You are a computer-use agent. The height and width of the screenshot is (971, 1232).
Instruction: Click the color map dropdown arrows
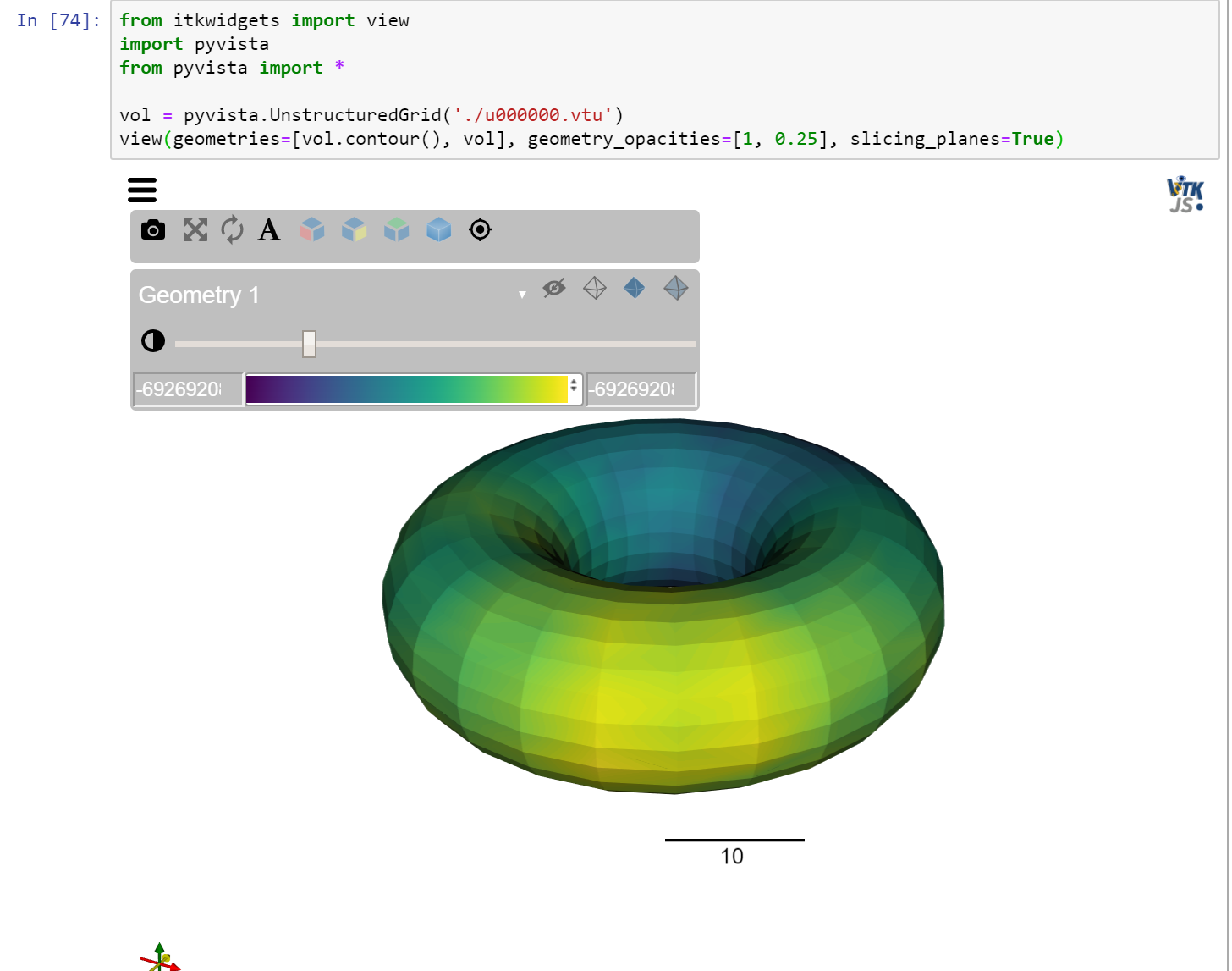tap(574, 385)
